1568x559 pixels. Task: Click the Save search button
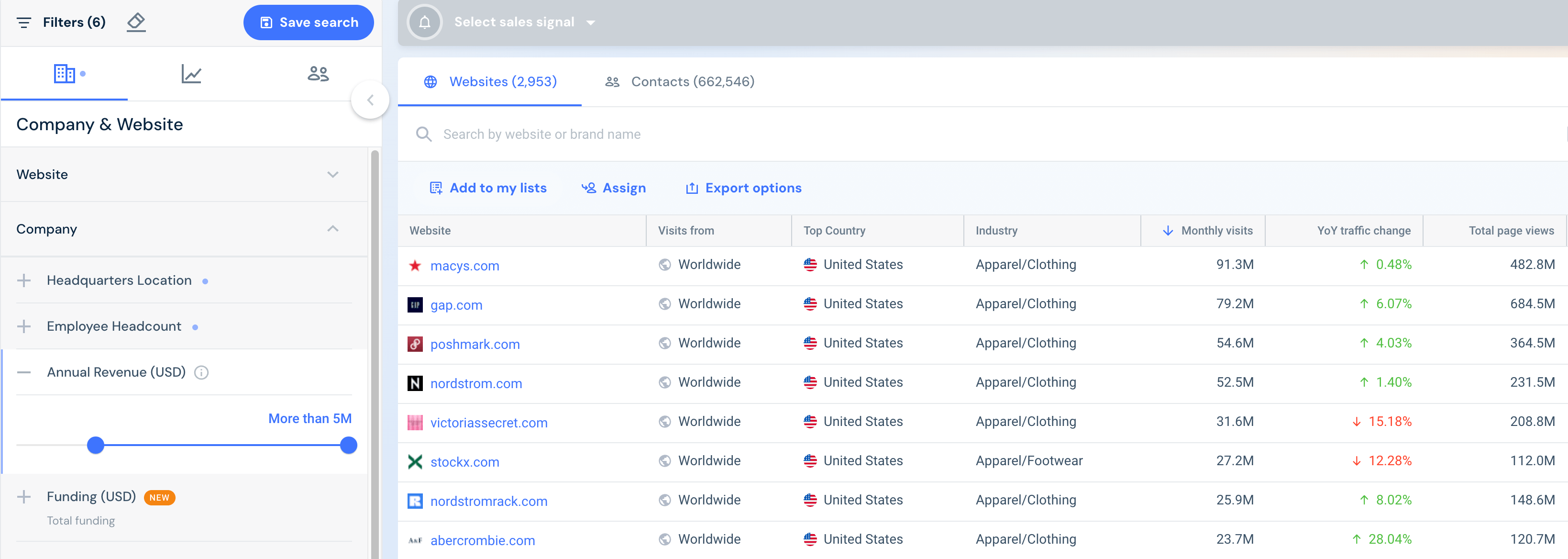click(309, 22)
